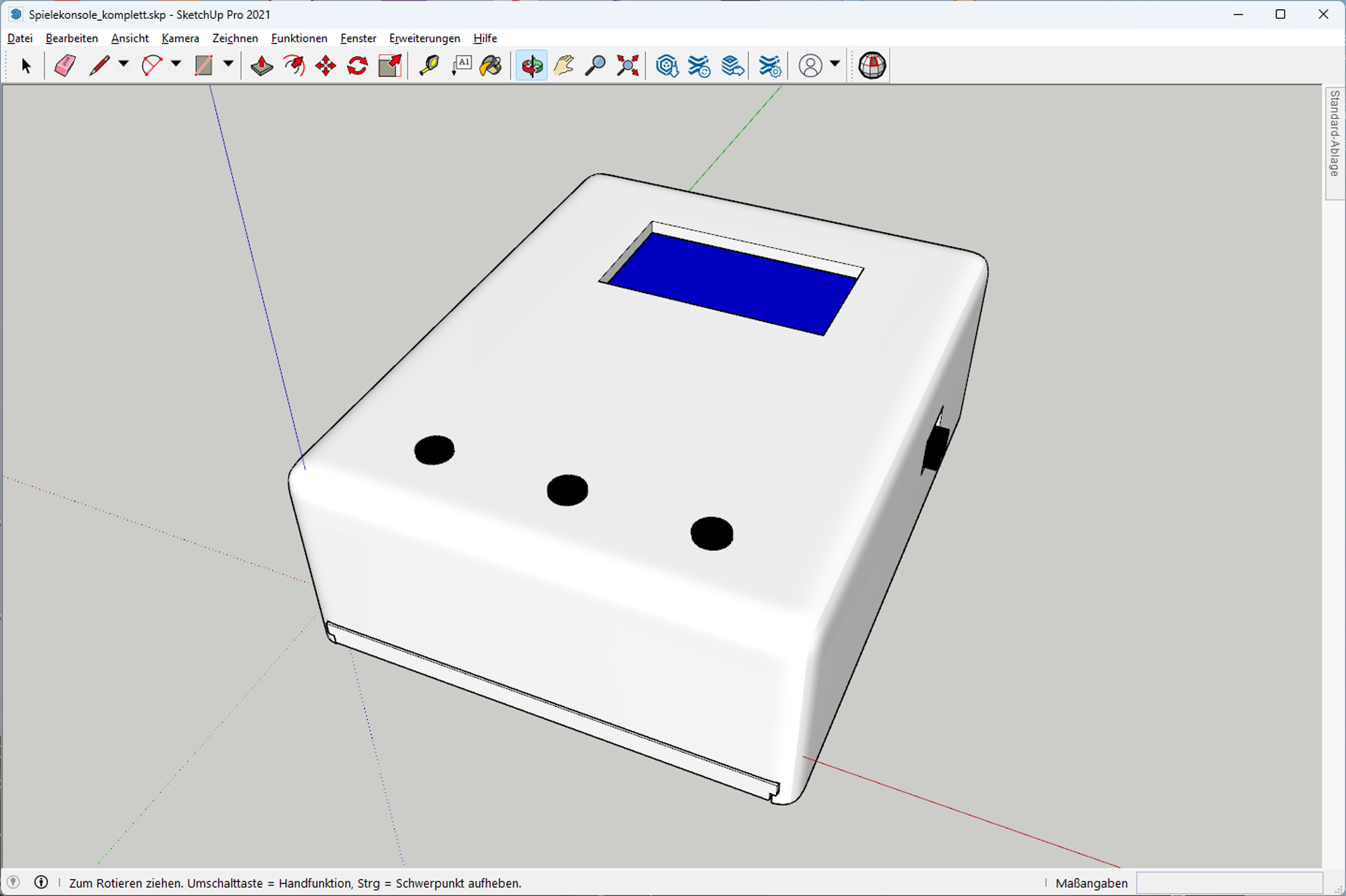Click the geo-location status bar icon
The image size is (1346, 896).
pos(13,883)
